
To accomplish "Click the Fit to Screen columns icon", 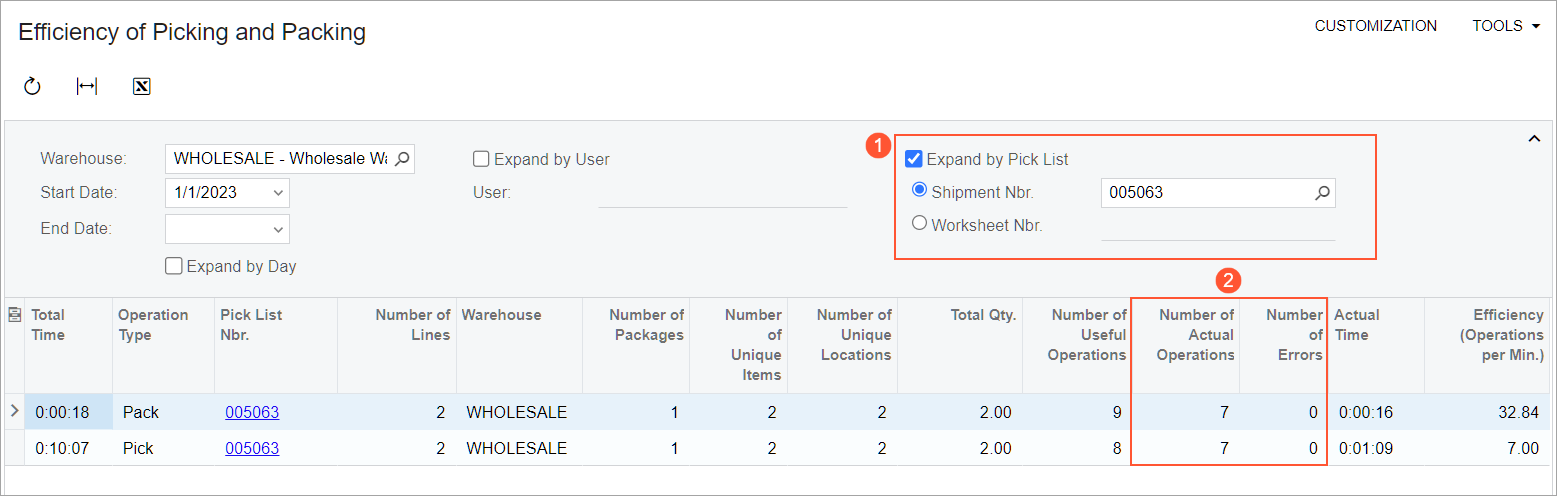I will (87, 87).
